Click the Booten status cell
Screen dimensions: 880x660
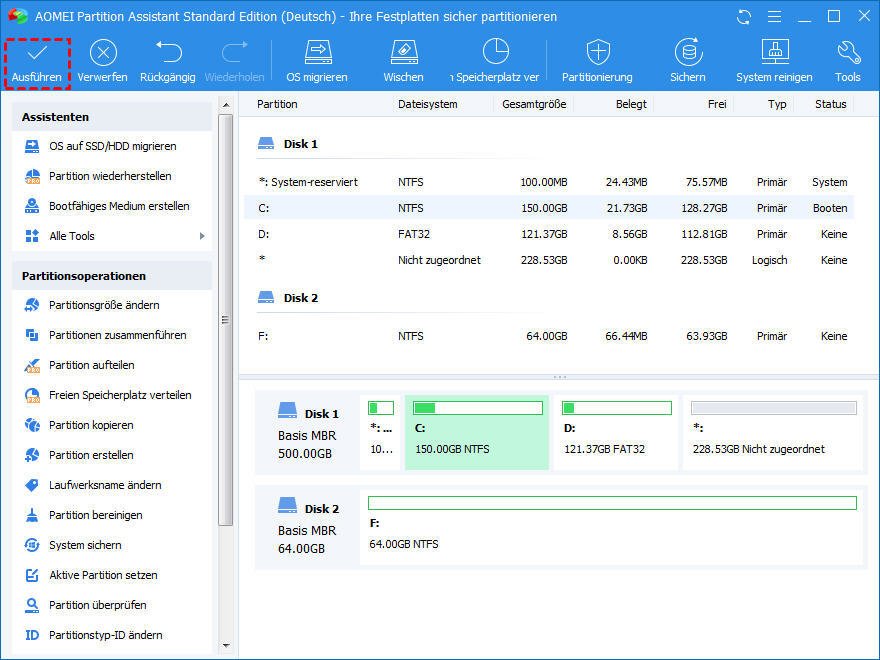(830, 208)
